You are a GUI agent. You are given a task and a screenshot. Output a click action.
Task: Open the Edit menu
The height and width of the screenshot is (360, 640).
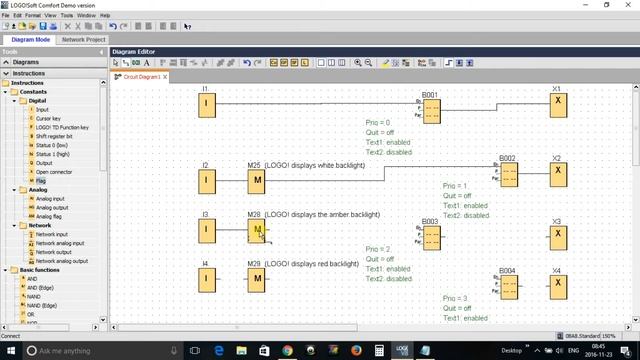coord(17,16)
